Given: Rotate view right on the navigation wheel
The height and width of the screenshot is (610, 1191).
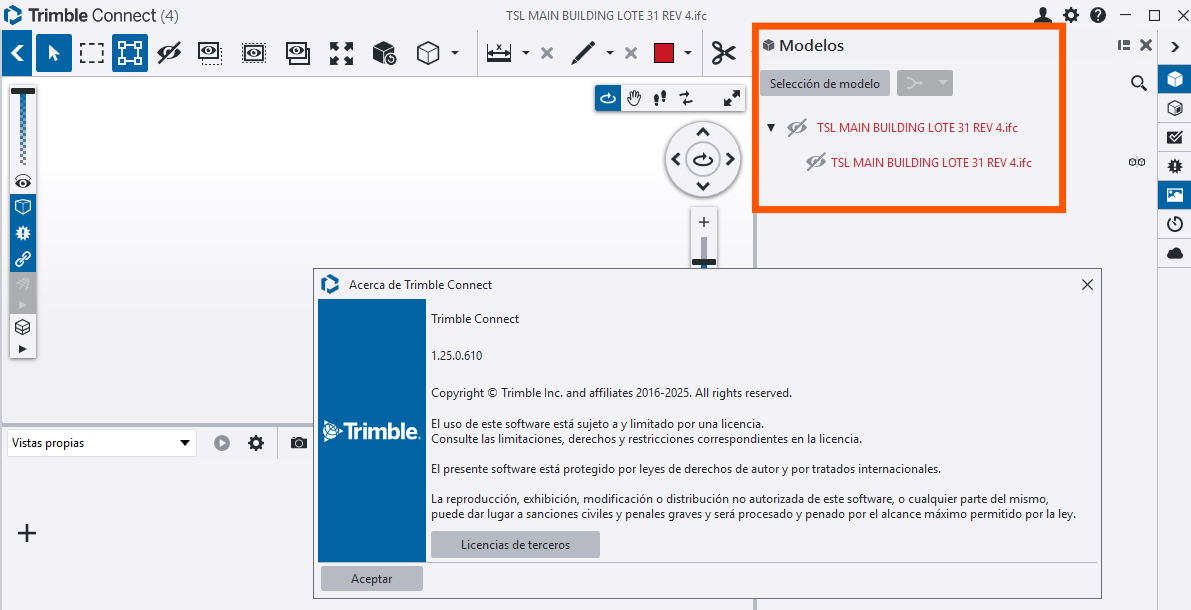Looking at the screenshot, I should [730, 160].
